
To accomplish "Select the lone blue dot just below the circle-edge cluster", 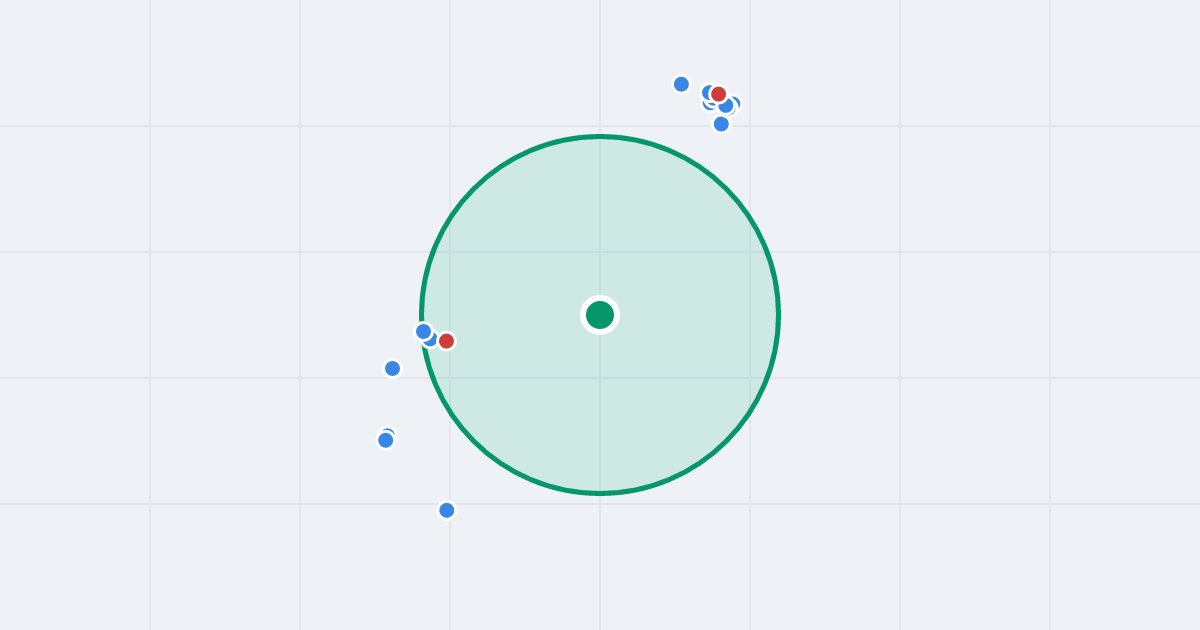I will click(x=393, y=368).
